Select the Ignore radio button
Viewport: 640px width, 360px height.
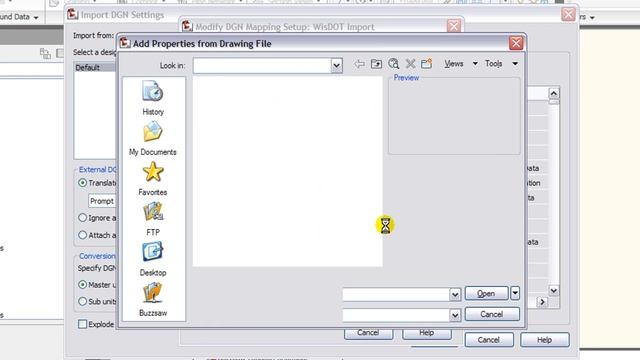click(x=82, y=218)
